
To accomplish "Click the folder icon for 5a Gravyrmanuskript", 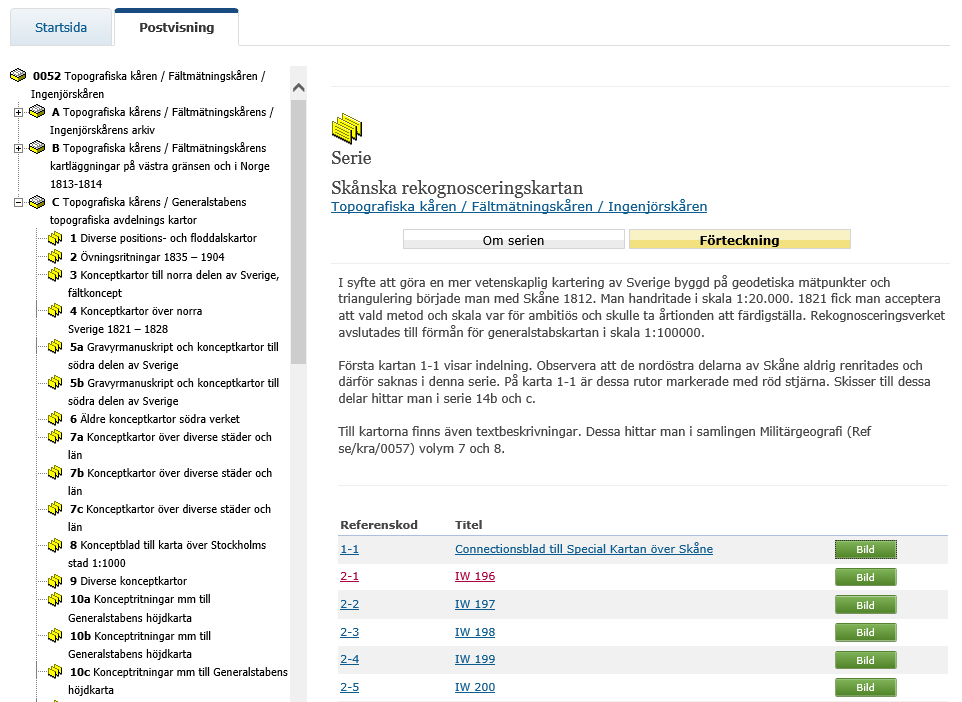I will click(56, 347).
